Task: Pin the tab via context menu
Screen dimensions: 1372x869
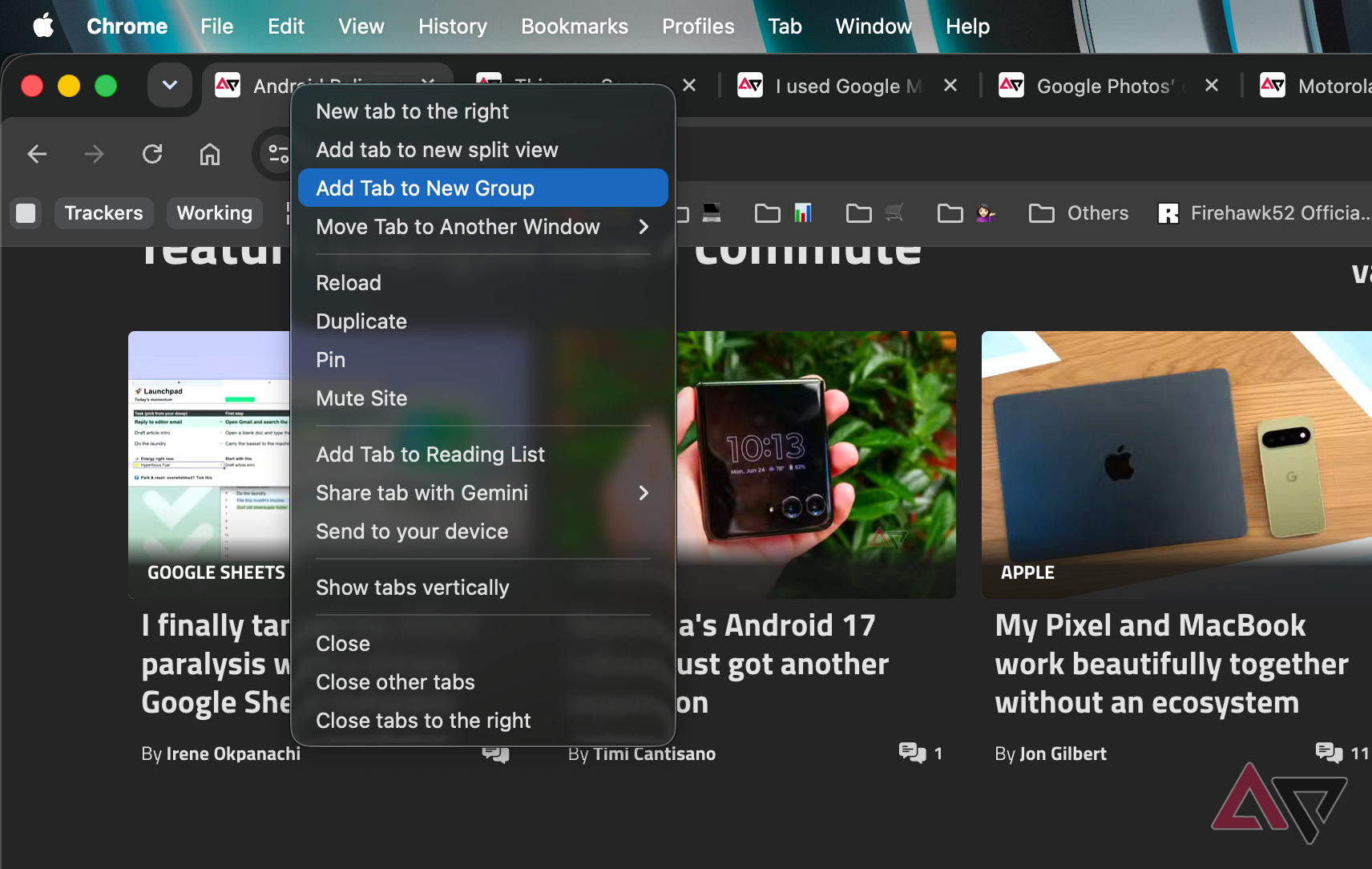Action: pos(482,360)
